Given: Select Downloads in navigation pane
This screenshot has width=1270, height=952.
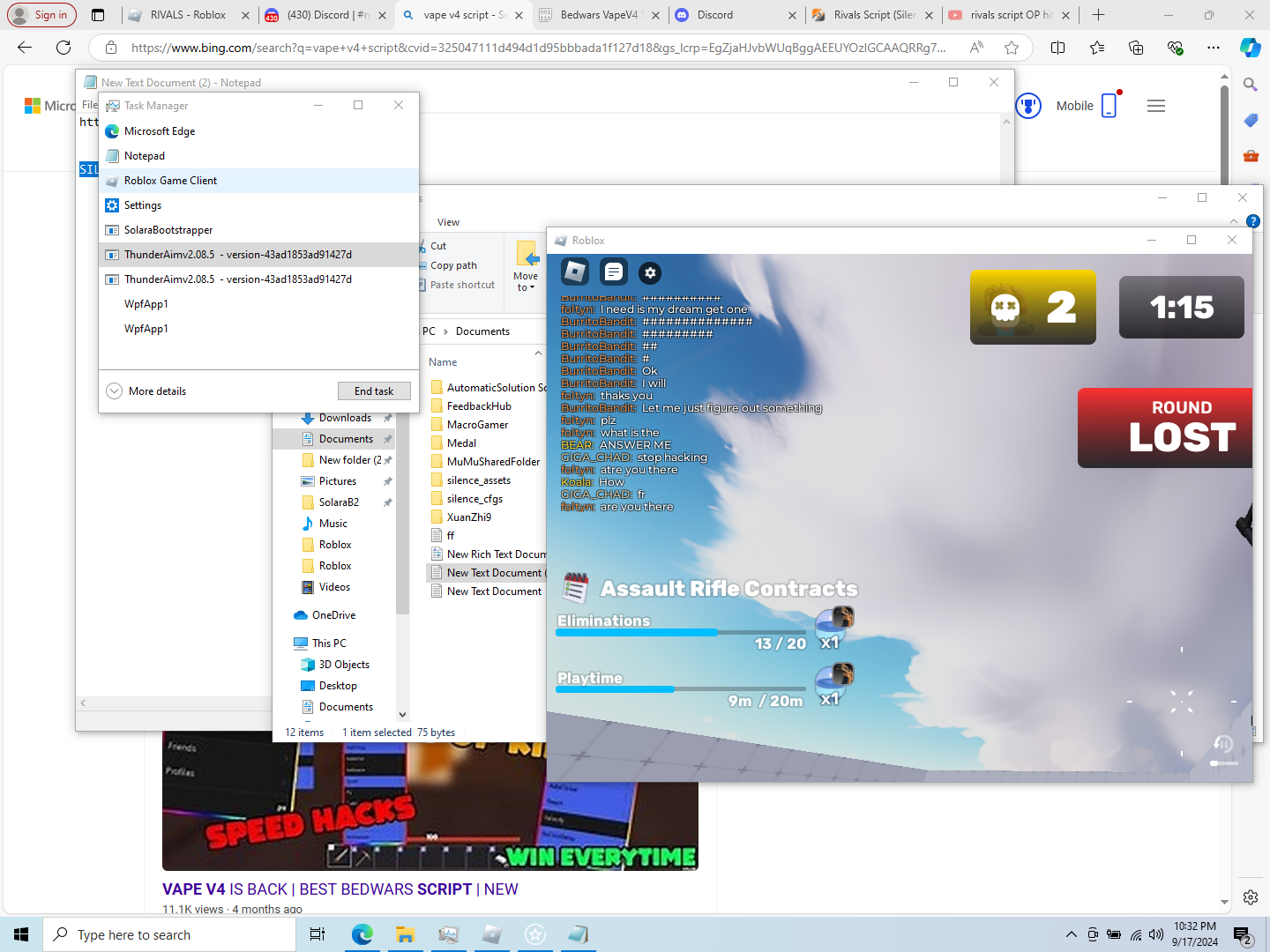Looking at the screenshot, I should (345, 418).
